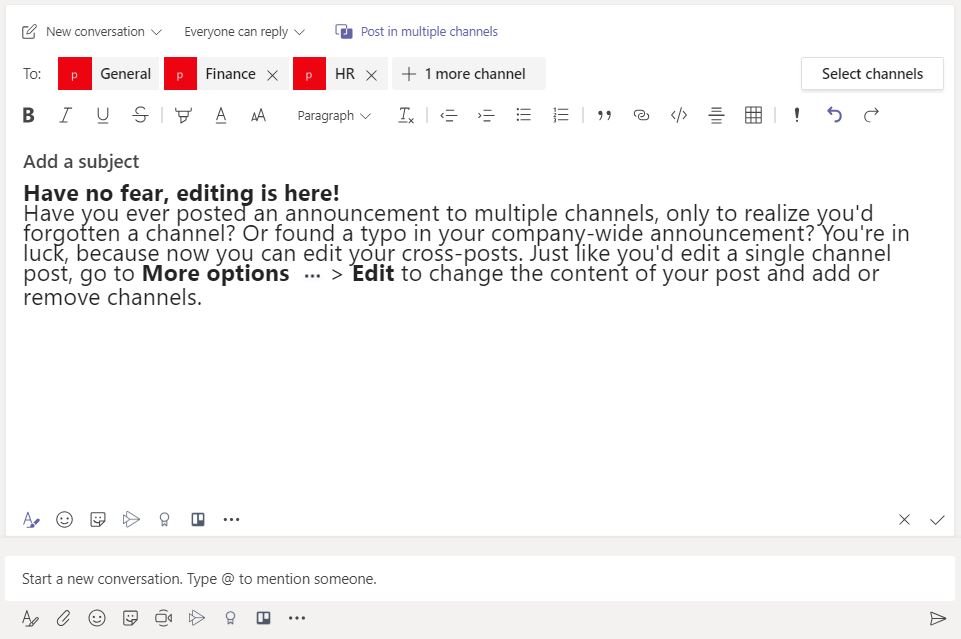Clear all formatting from text
The image size is (961, 639).
pyautogui.click(x=406, y=115)
